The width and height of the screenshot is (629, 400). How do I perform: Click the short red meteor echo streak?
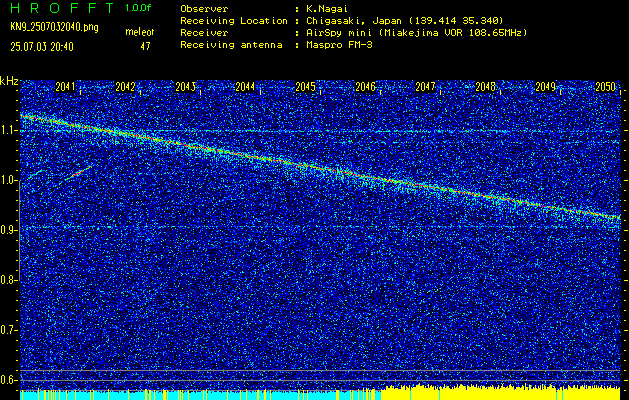pos(77,173)
